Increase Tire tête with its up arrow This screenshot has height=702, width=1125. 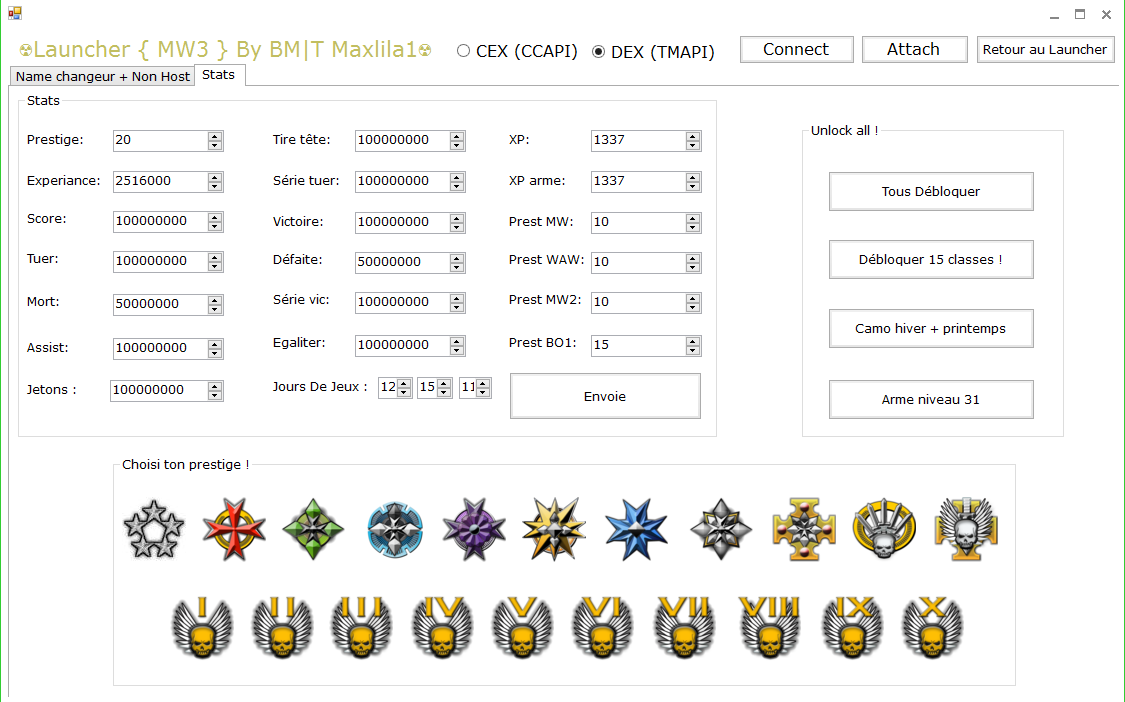point(456,136)
